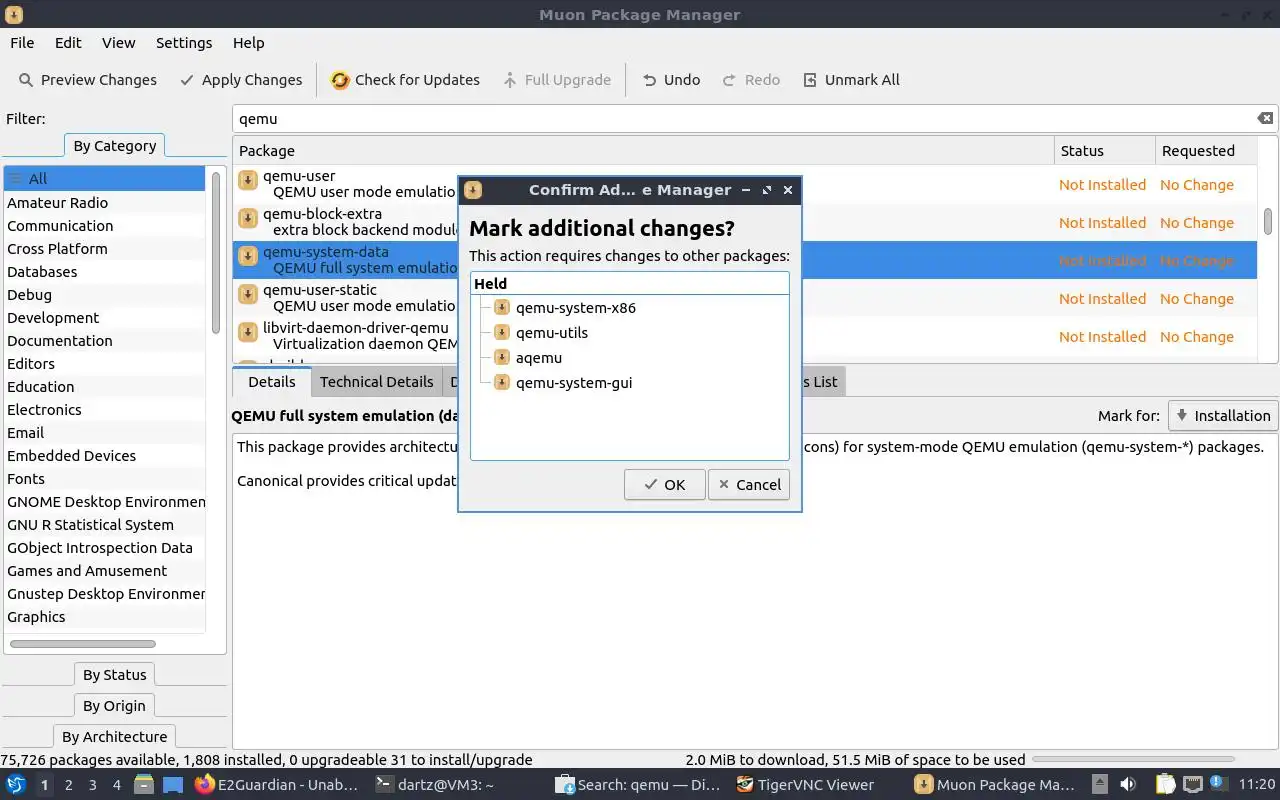Open the Edit menu
This screenshot has width=1280, height=800.
coord(68,43)
